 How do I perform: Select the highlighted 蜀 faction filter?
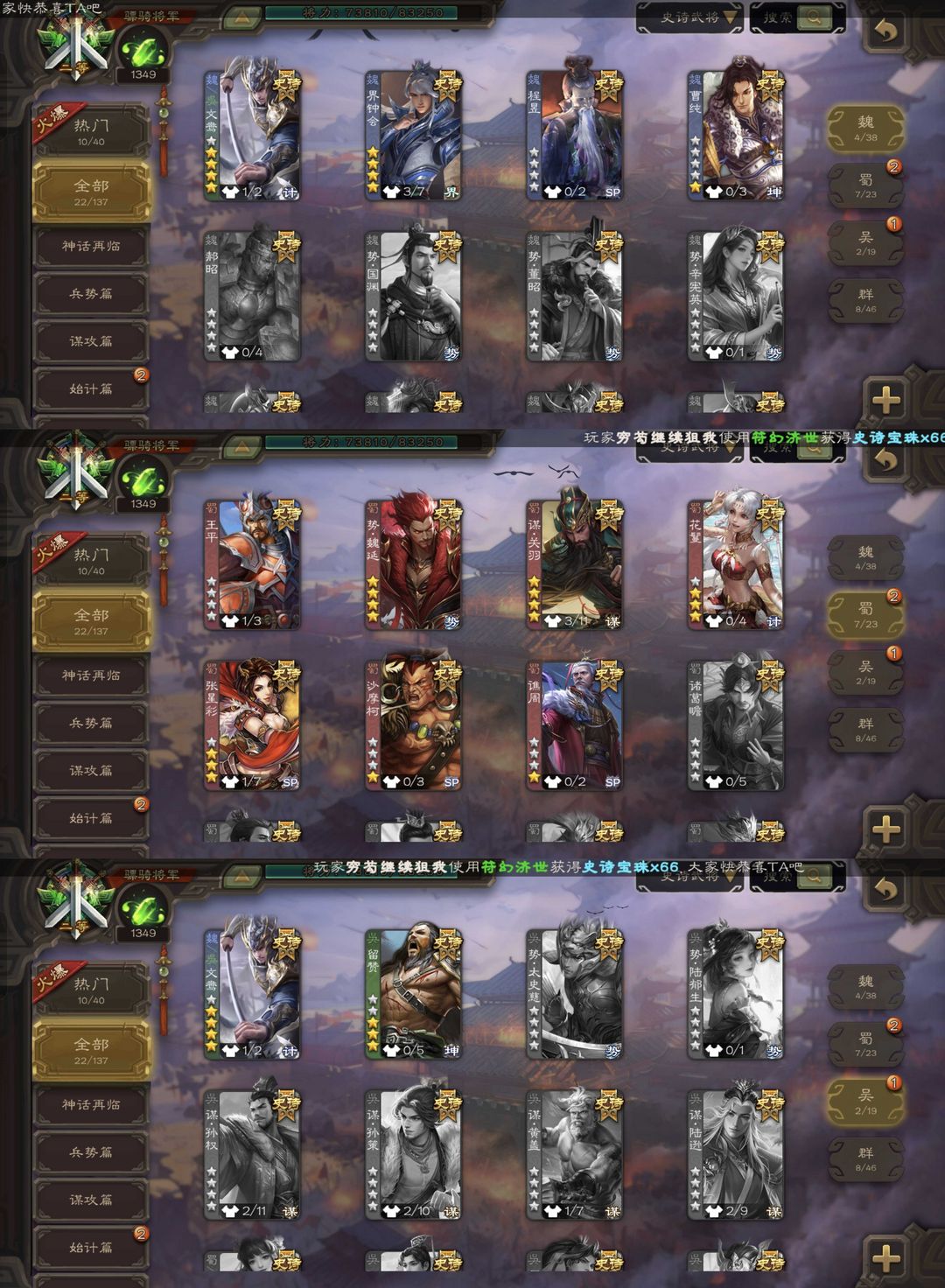click(865, 615)
